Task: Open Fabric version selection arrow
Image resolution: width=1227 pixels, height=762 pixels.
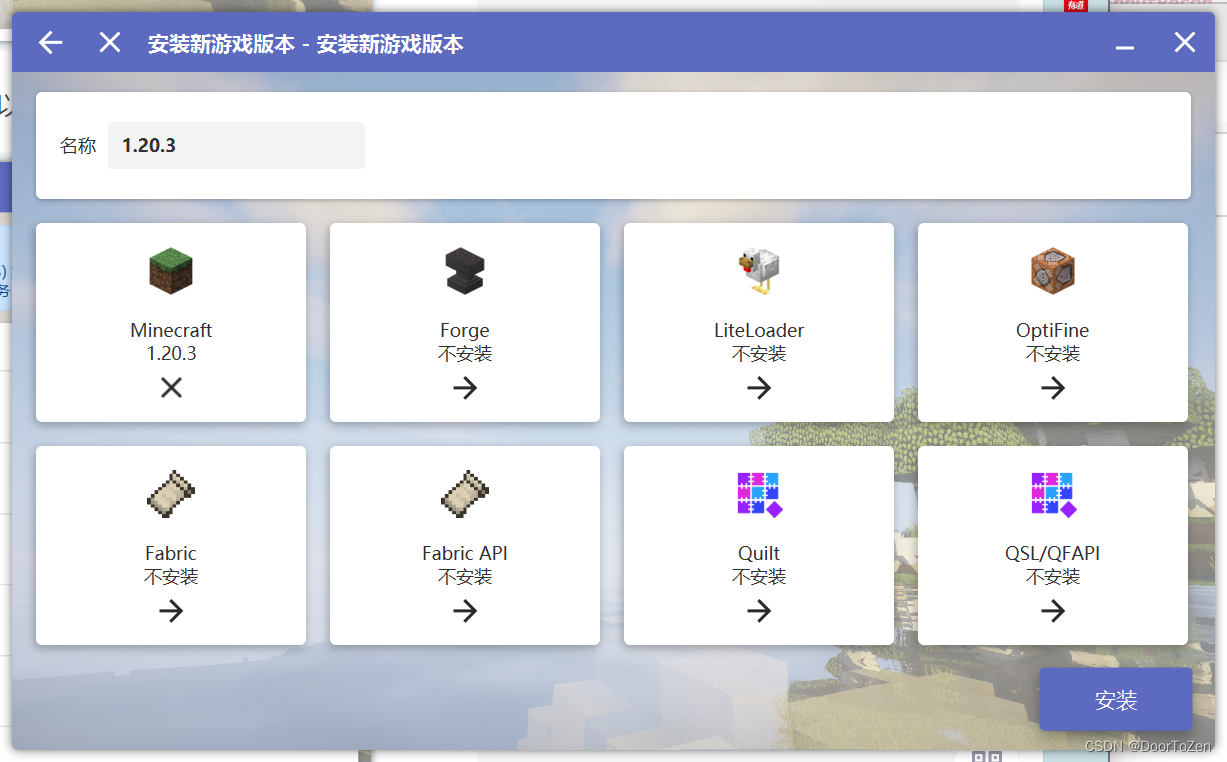Action: [171, 611]
